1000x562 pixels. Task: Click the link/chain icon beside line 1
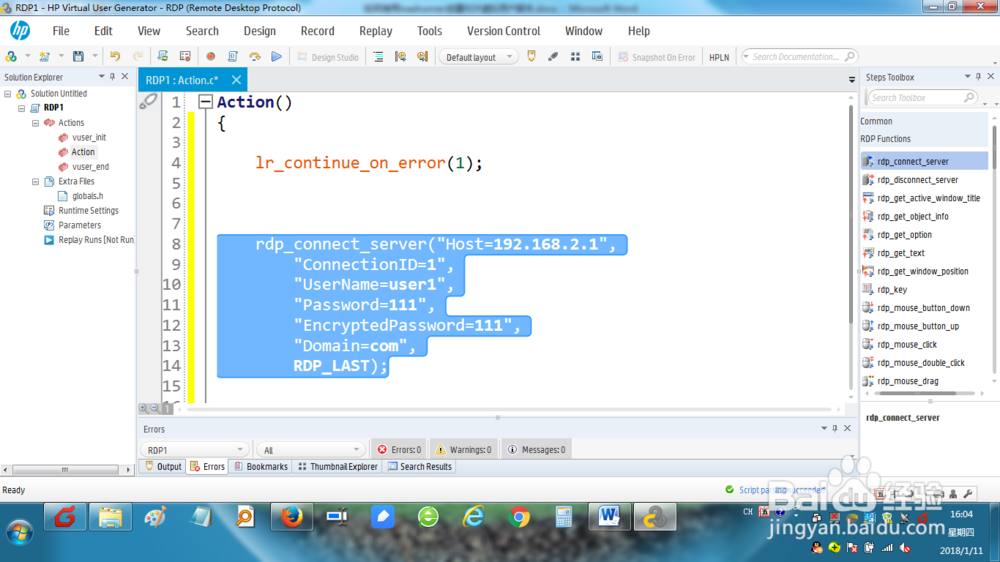click(x=148, y=101)
